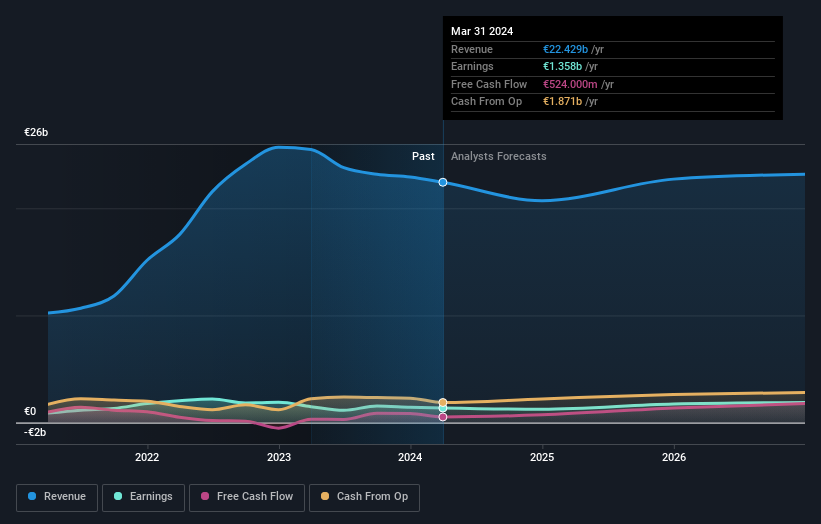Viewport: 821px width, 524px height.
Task: Toggle the Revenue legend series
Action: [x=57, y=497]
